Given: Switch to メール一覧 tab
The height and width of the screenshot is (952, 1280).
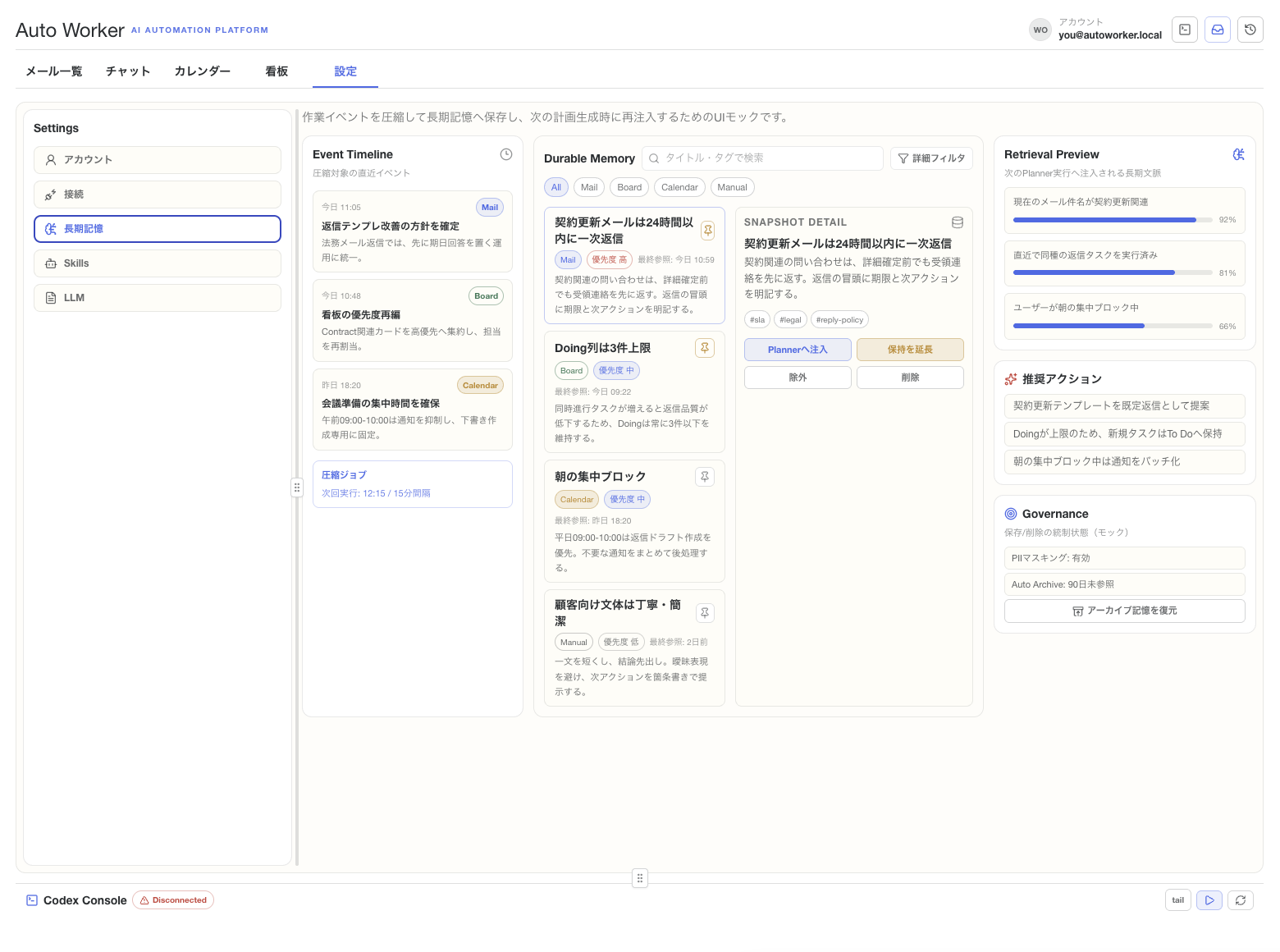Looking at the screenshot, I should pyautogui.click(x=54, y=71).
